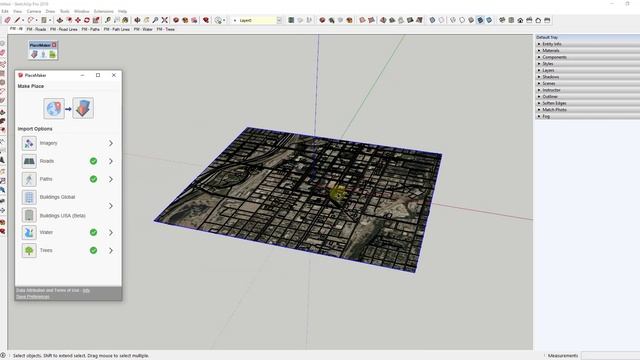Expand the Imagery options chevron
640x360 pixels.
click(111, 143)
